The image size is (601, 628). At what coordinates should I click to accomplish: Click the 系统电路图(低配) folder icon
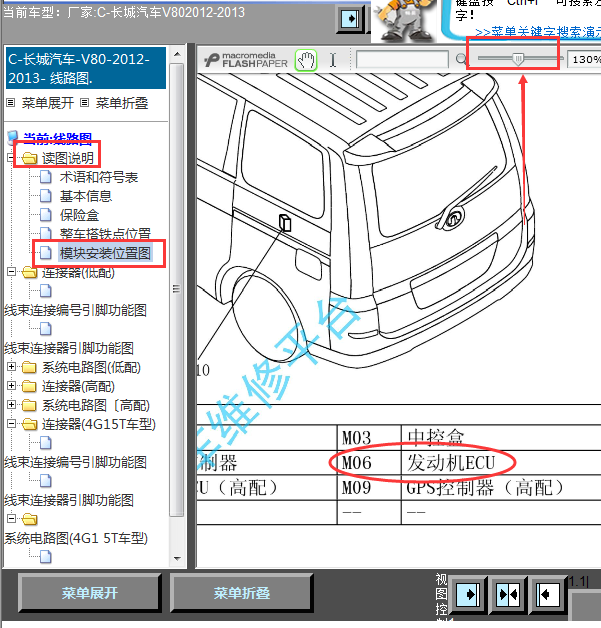pos(29,367)
